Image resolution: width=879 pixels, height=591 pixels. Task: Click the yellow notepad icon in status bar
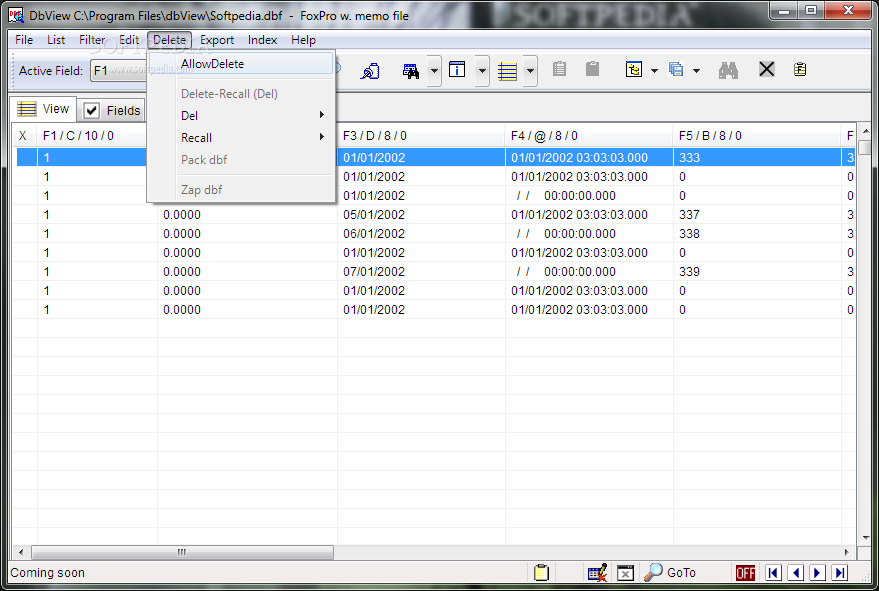coord(541,572)
